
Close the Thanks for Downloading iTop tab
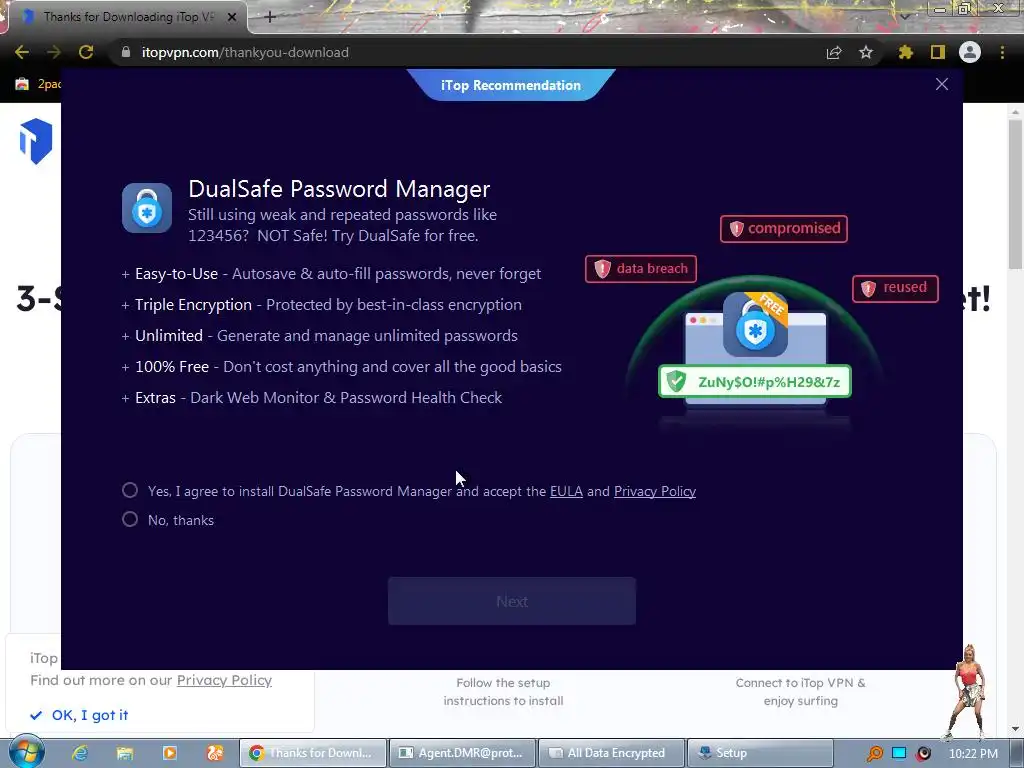click(x=232, y=17)
